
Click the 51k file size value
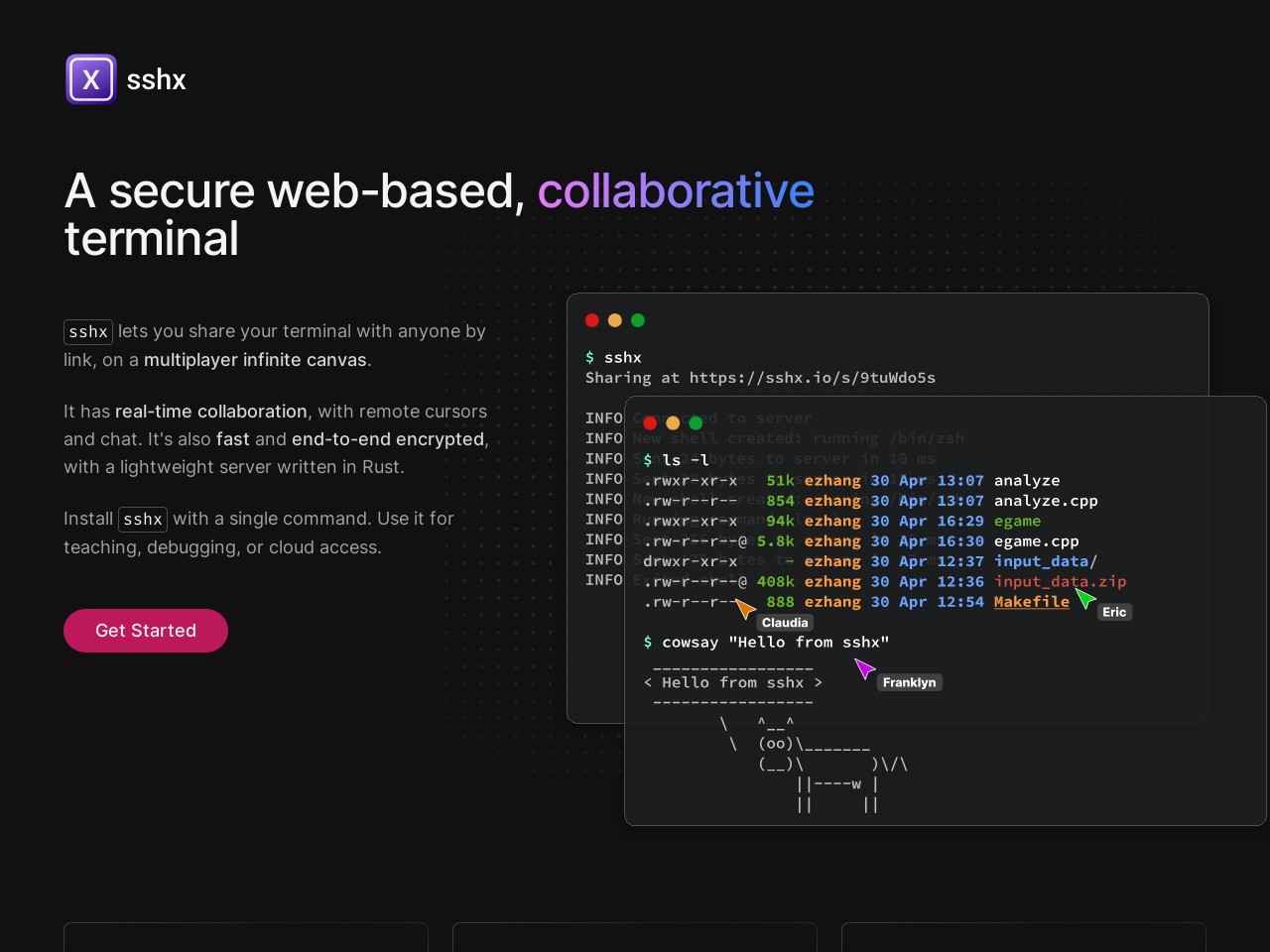(781, 480)
